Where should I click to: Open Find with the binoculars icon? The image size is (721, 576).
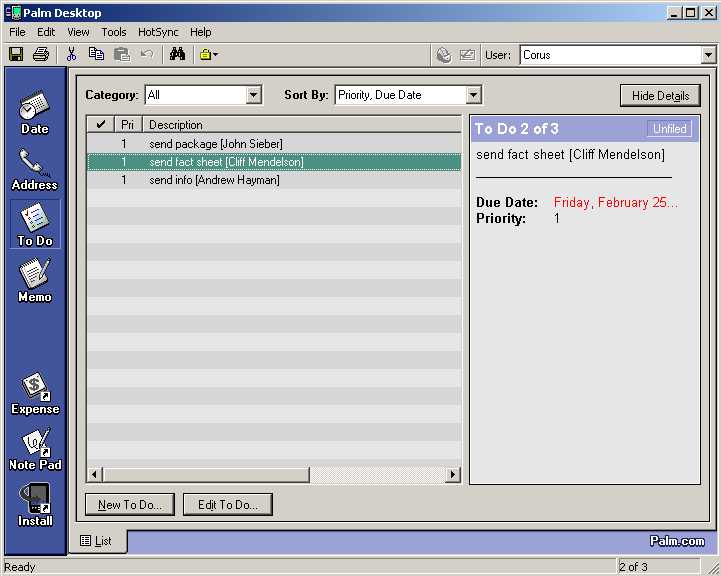pos(177,55)
